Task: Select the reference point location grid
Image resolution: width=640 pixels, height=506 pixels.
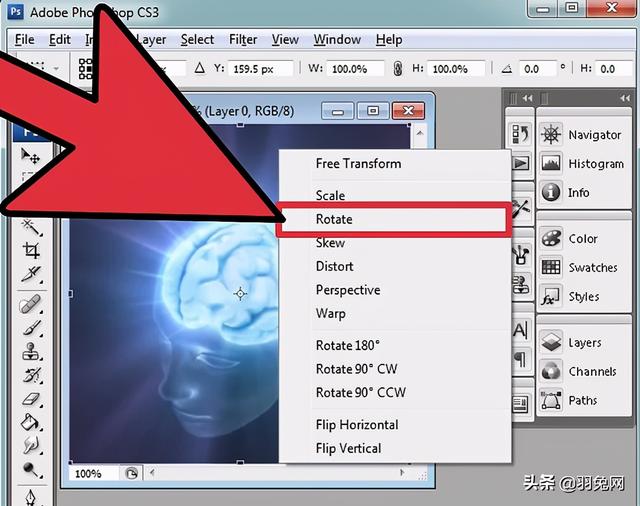Action: pyautogui.click(x=85, y=69)
